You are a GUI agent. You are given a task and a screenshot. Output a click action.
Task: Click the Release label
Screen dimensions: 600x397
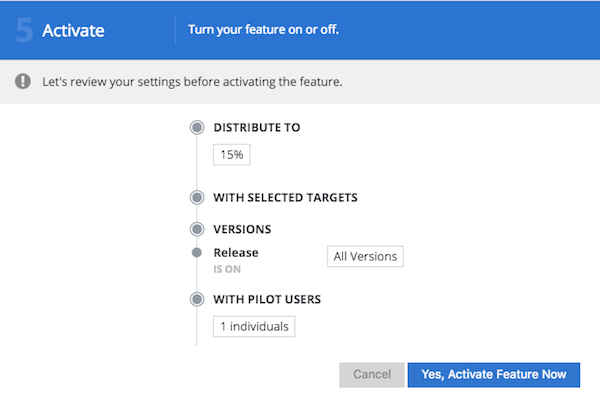click(x=236, y=253)
